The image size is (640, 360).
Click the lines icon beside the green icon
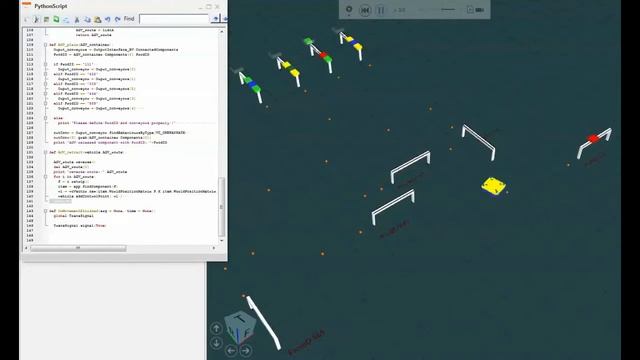coord(46,19)
